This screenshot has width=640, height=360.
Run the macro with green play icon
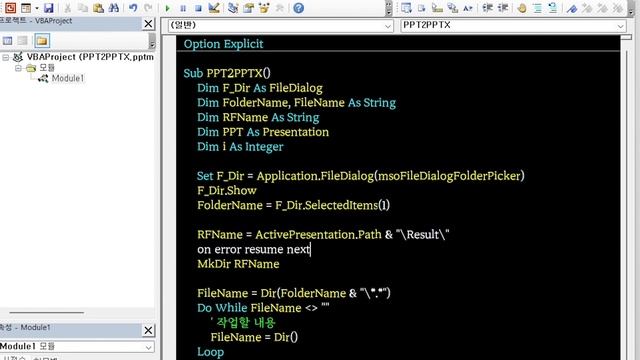[167, 8]
